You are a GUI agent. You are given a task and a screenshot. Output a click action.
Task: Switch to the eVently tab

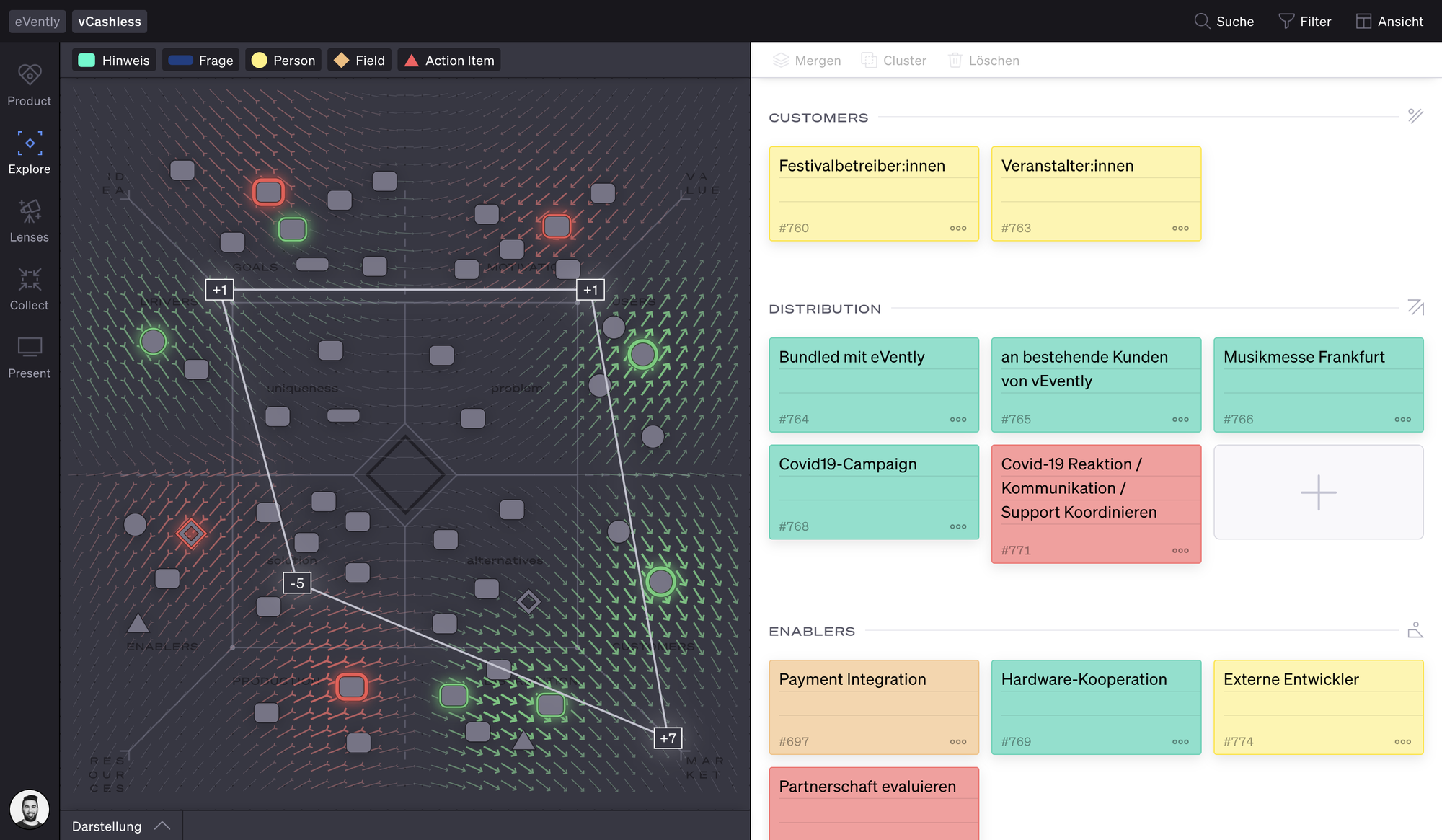[x=37, y=22]
